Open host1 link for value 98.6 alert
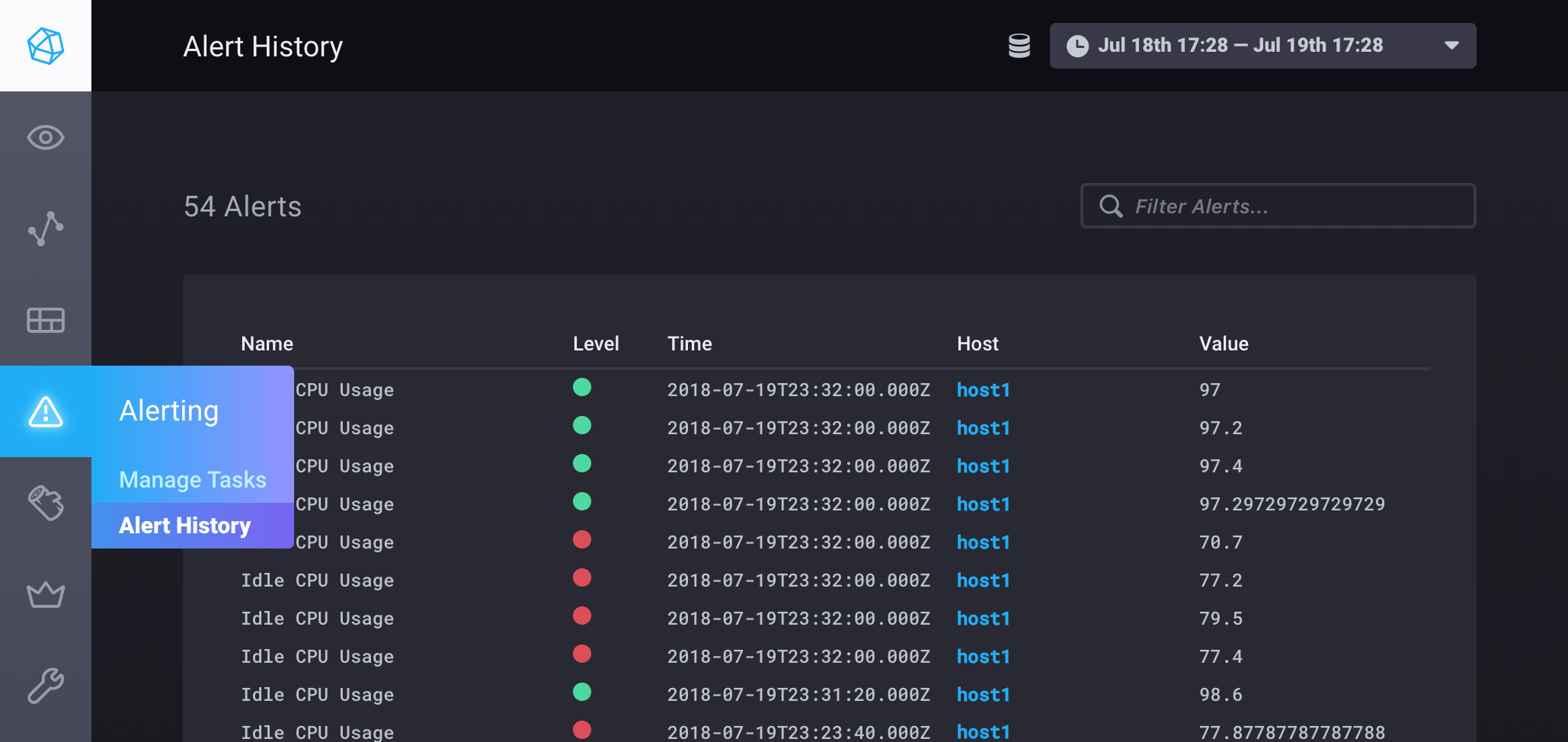The width and height of the screenshot is (1568, 742). click(x=983, y=695)
